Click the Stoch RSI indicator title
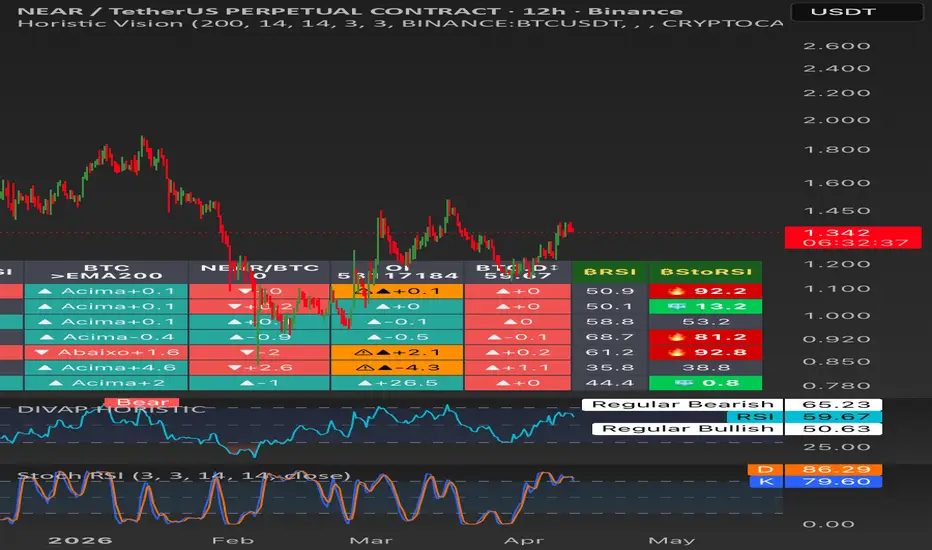The height and width of the screenshot is (550, 932). pos(184,476)
